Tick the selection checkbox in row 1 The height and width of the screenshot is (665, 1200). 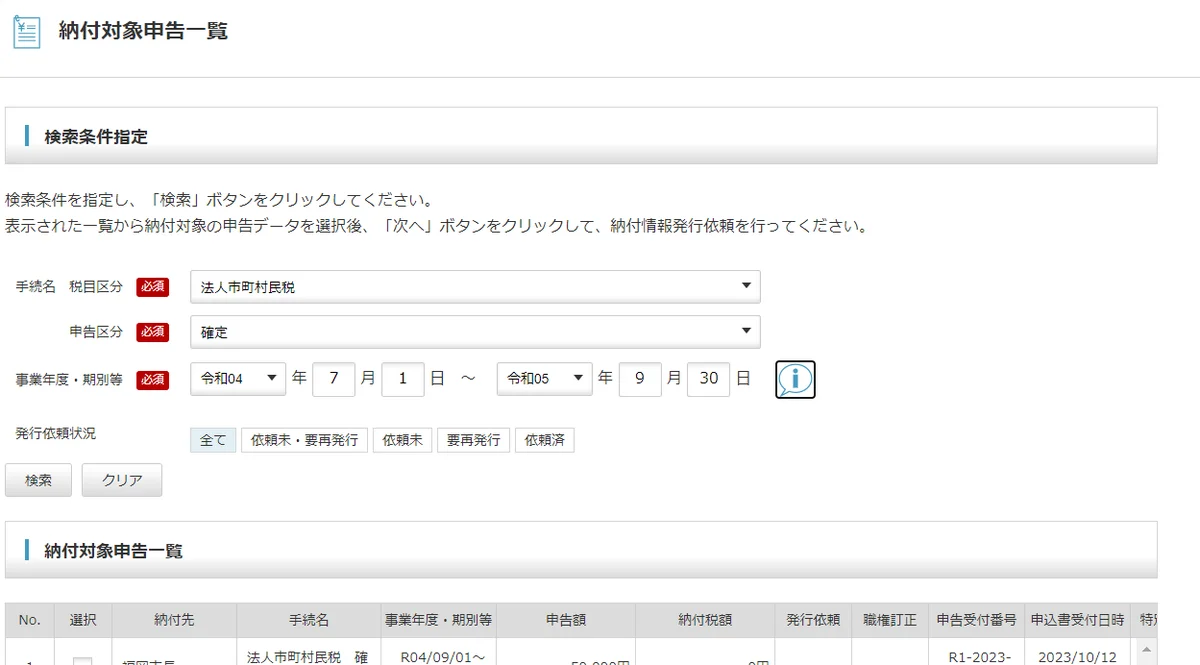click(x=83, y=661)
